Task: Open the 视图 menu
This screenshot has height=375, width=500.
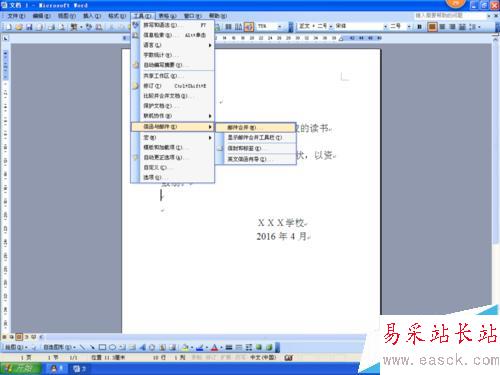Action: click(x=67, y=16)
